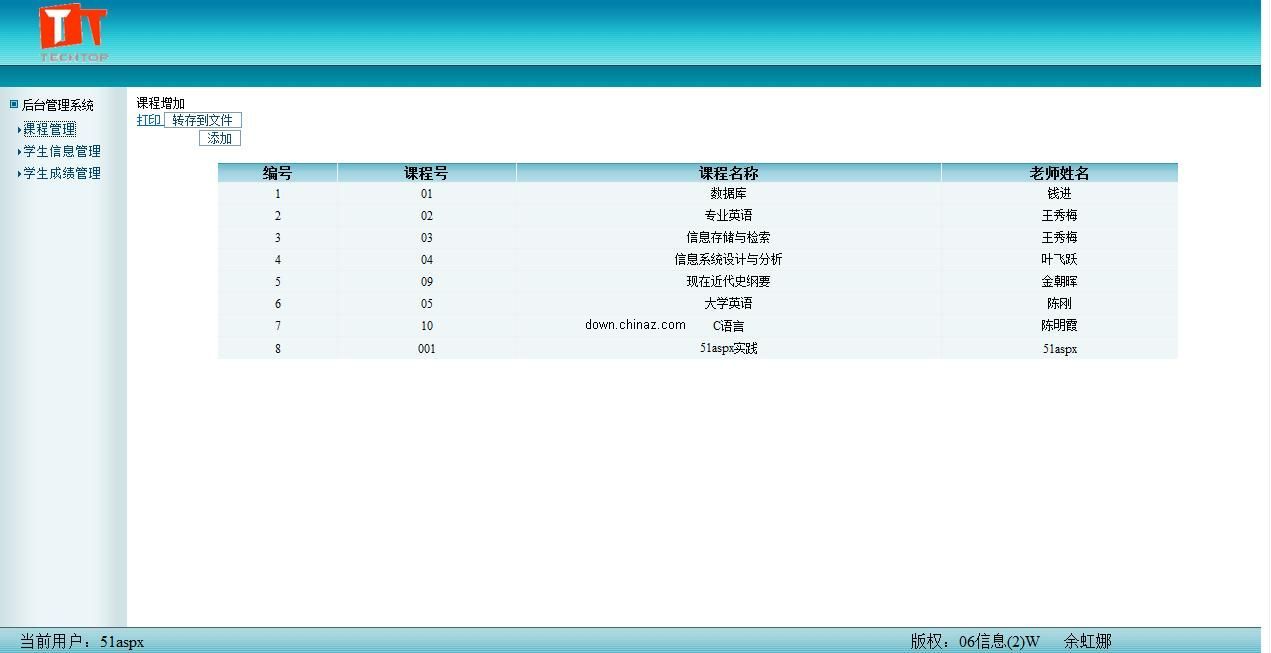Select the course name C语言

tap(729, 326)
